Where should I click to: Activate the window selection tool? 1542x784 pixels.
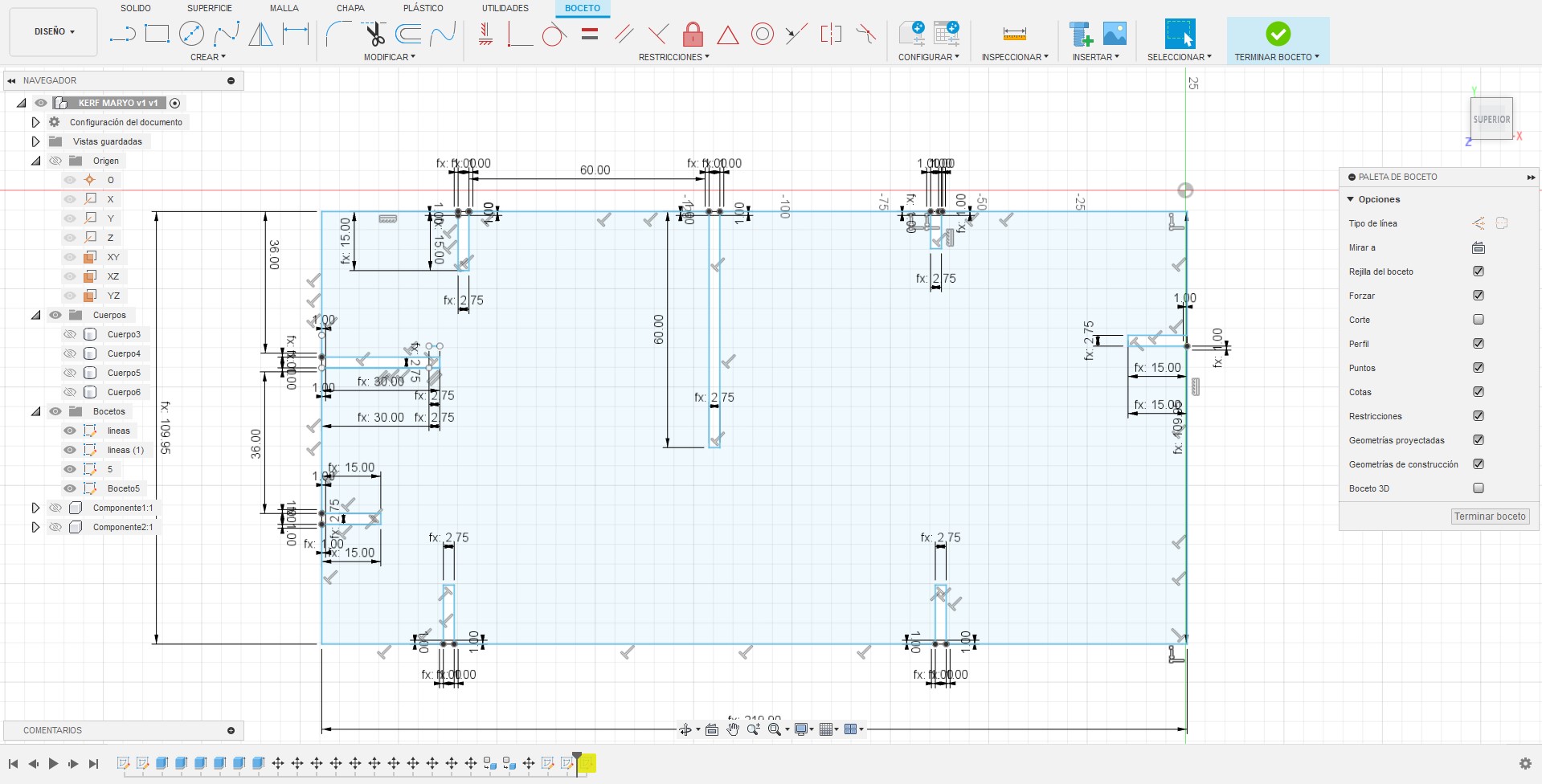pos(1180,34)
